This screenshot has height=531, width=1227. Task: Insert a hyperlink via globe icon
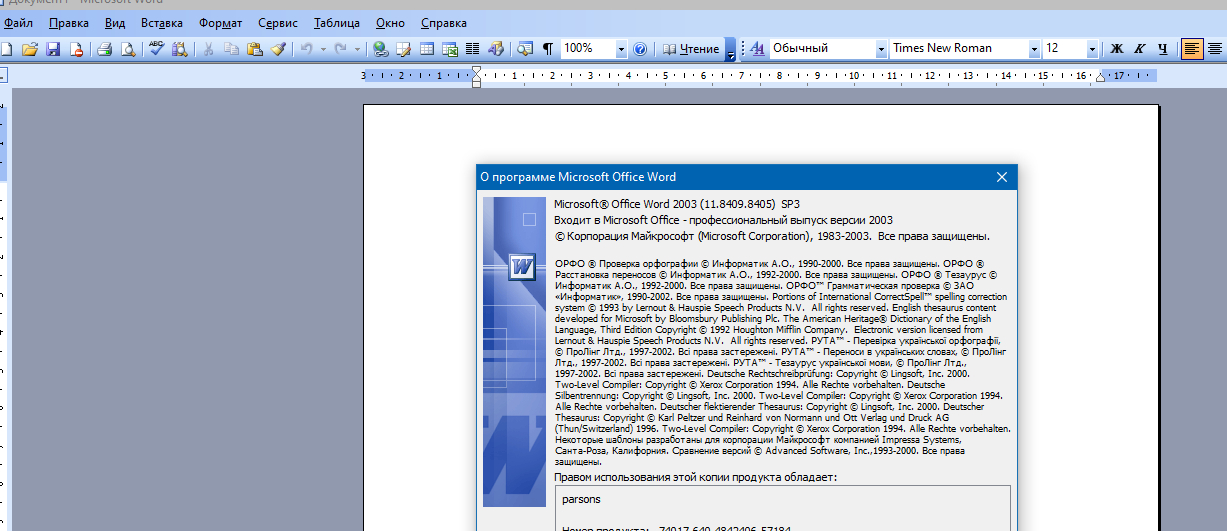tap(381, 48)
